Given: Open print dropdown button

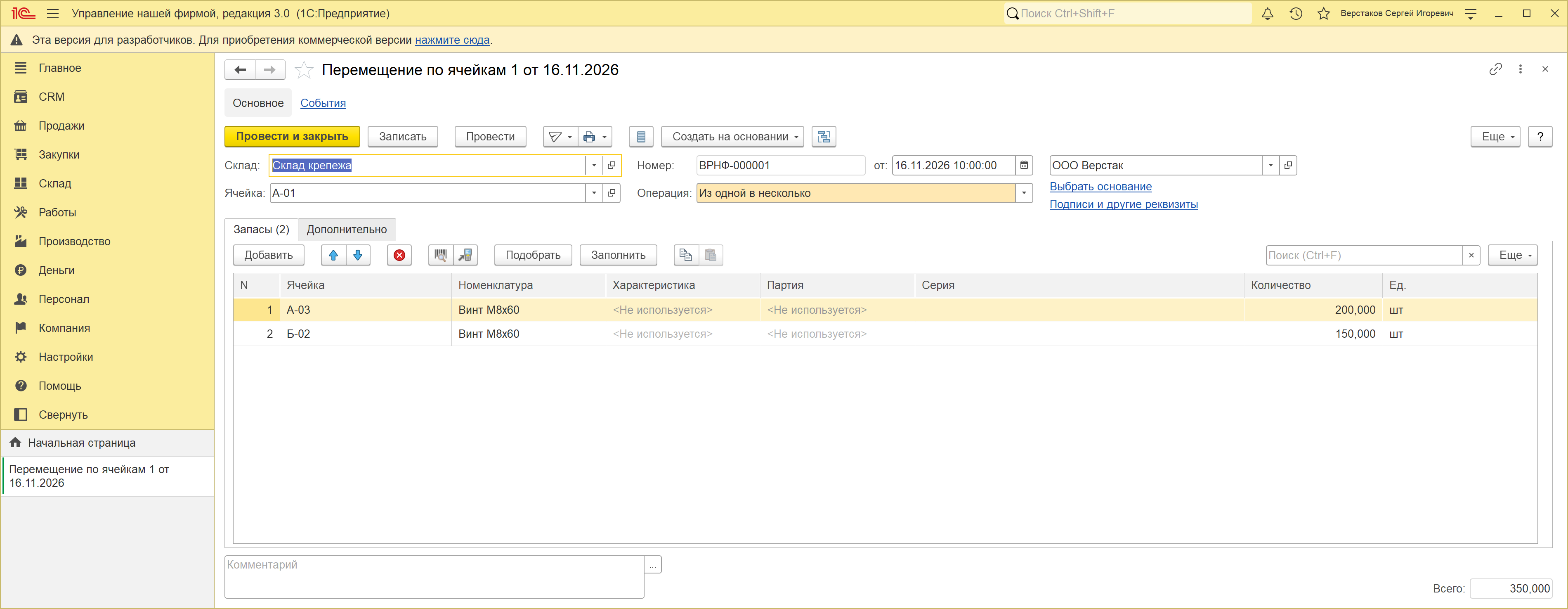Looking at the screenshot, I should point(595,136).
